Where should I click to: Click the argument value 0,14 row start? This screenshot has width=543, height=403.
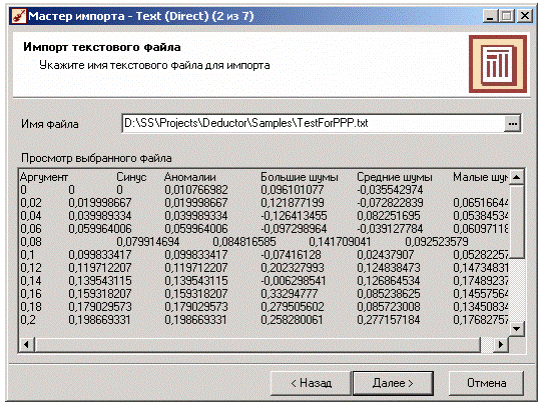click(x=31, y=281)
